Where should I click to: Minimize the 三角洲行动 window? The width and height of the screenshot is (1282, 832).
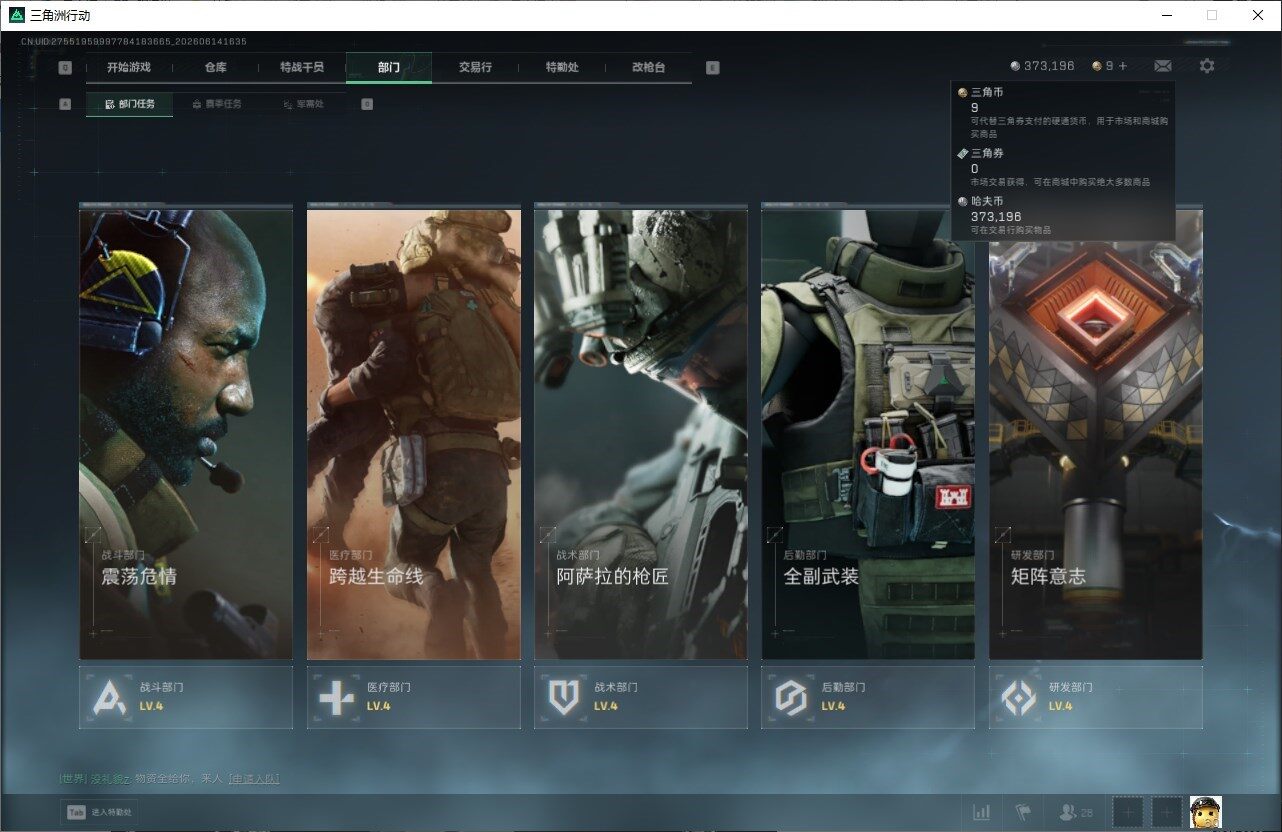tap(1167, 15)
